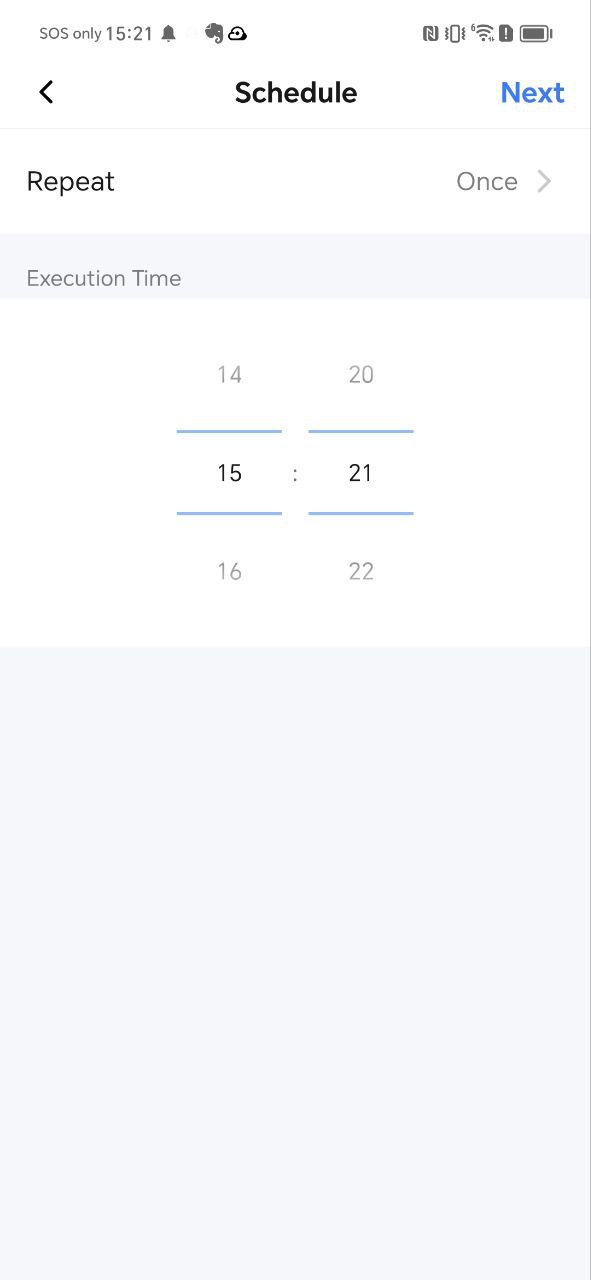Tap the selected hour 15
The height and width of the screenshot is (1280, 591).
coord(229,473)
